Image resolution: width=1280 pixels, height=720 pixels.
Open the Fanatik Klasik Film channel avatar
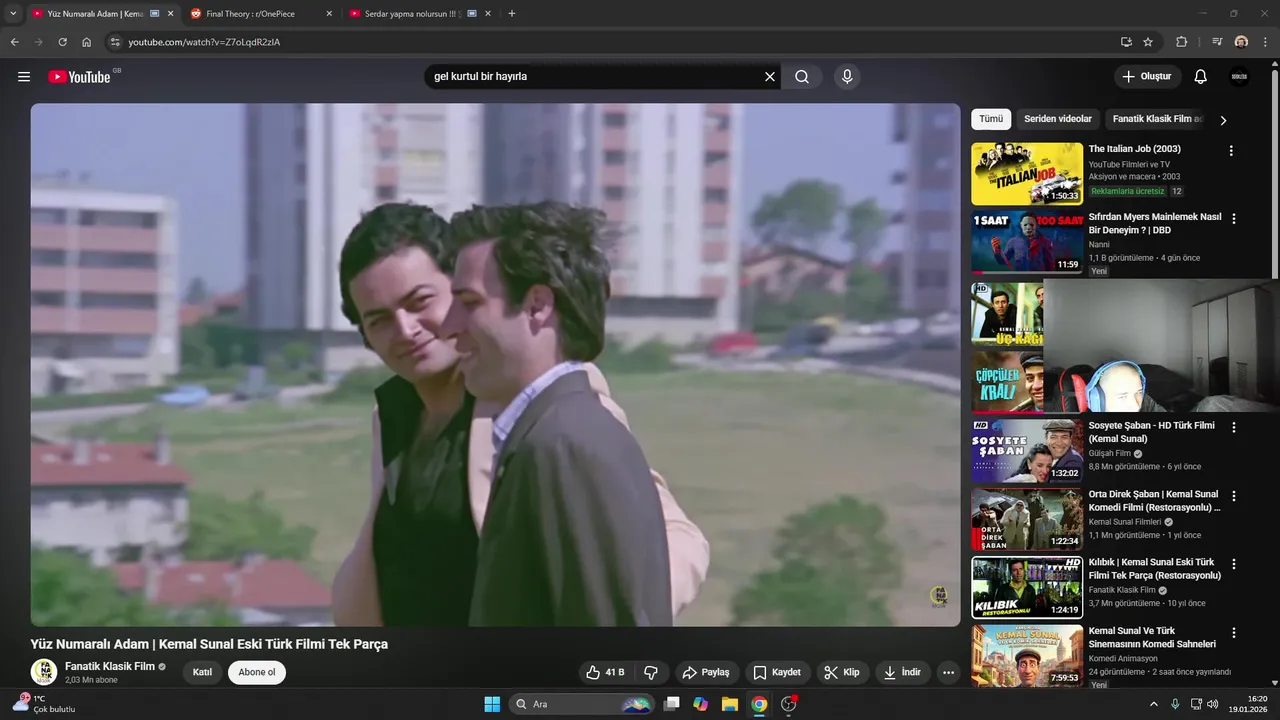43,672
